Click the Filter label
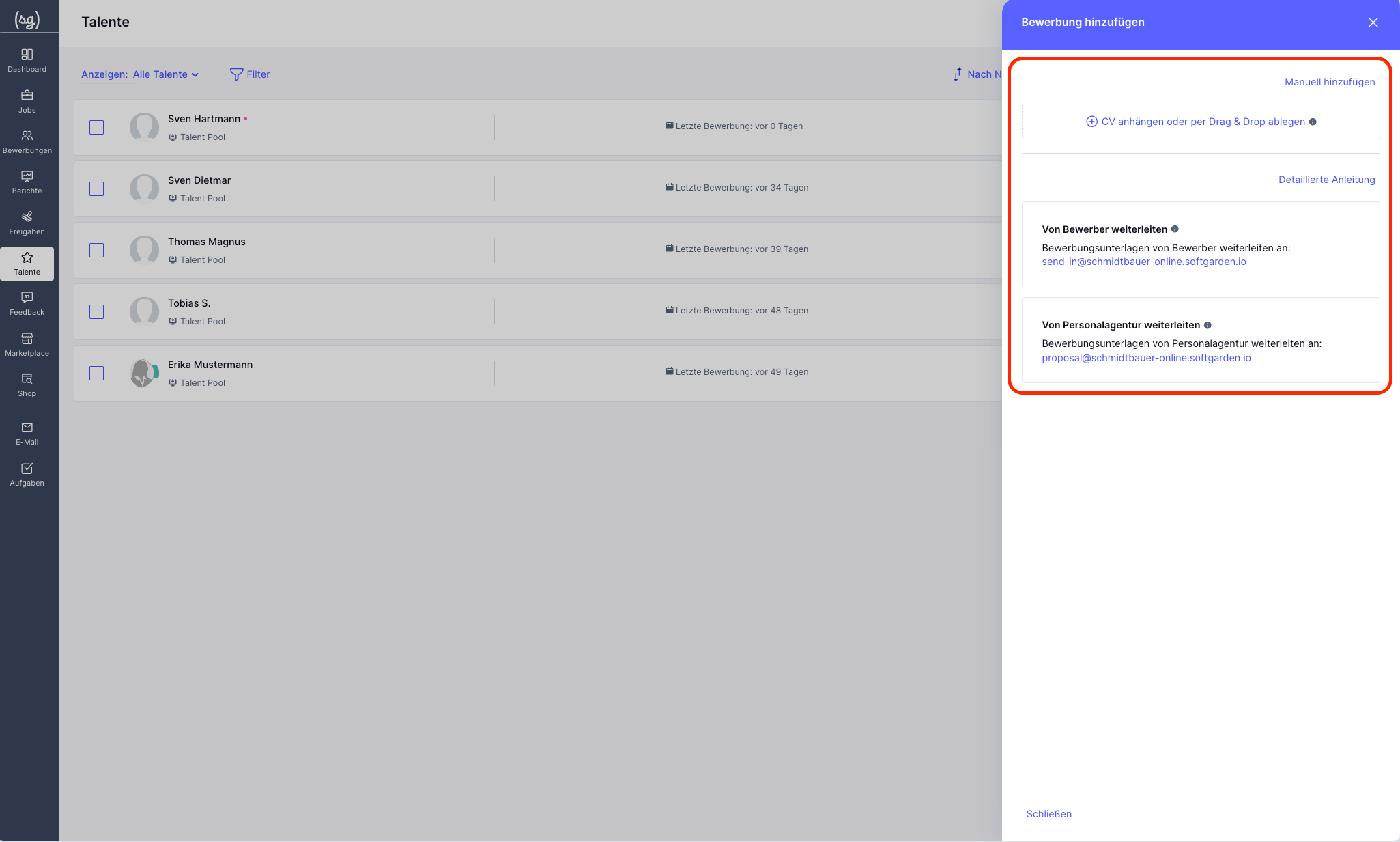1400x842 pixels. click(258, 74)
